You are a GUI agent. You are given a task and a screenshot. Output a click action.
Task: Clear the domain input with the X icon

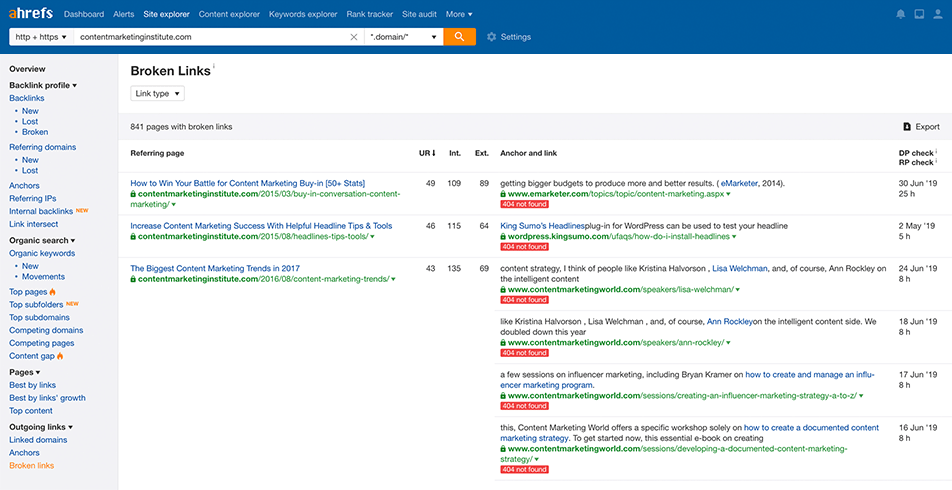(354, 37)
